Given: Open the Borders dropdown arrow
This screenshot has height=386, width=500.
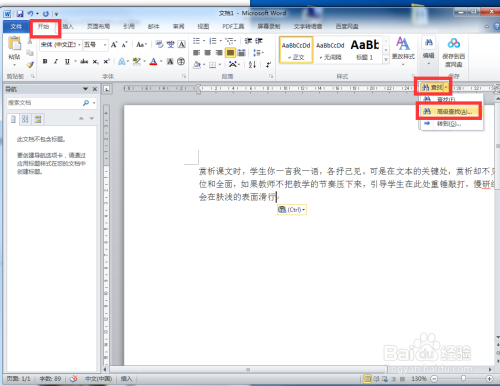Looking at the screenshot, I should click(220, 65).
